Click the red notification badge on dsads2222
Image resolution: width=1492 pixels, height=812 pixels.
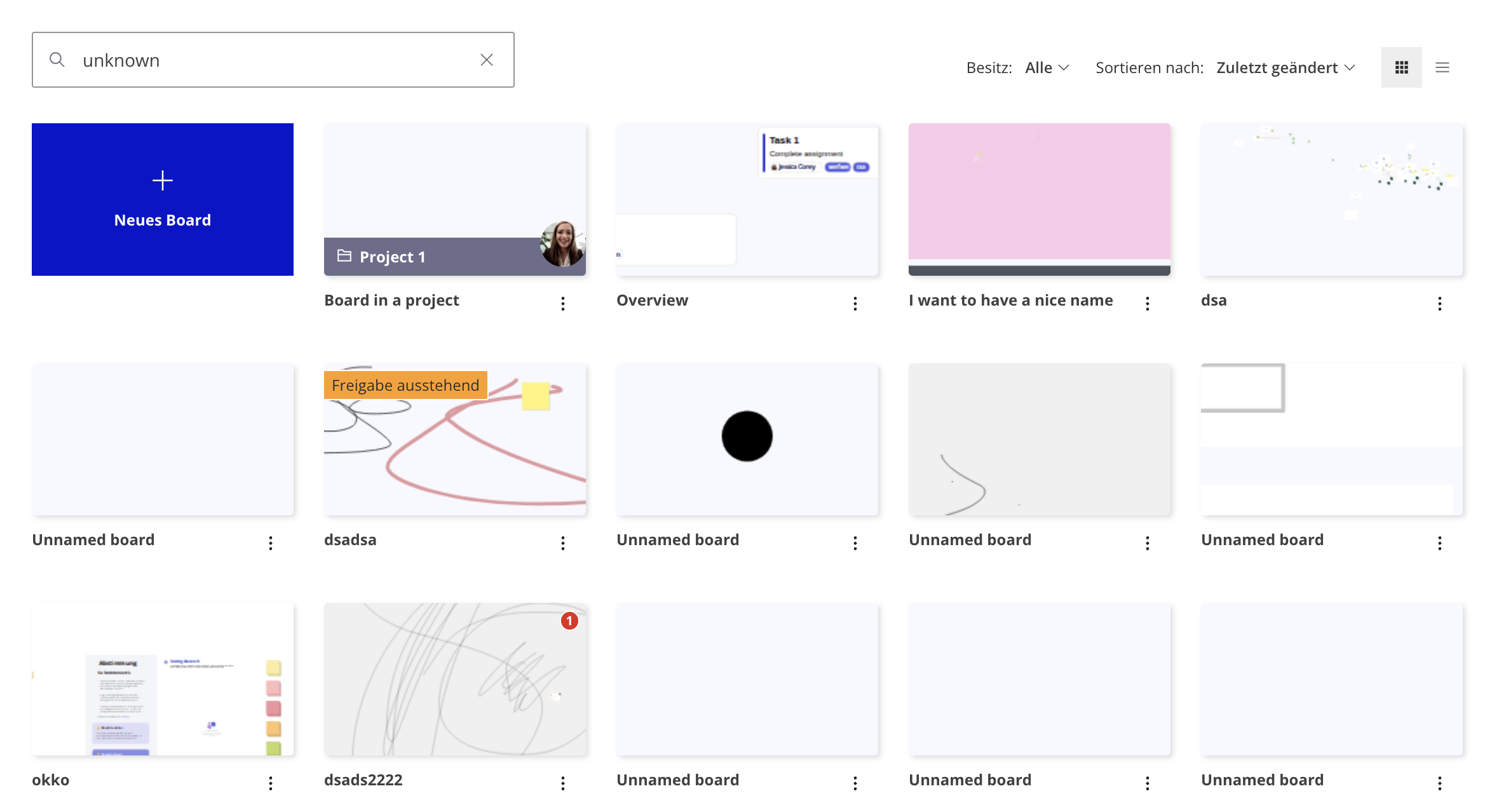click(569, 621)
